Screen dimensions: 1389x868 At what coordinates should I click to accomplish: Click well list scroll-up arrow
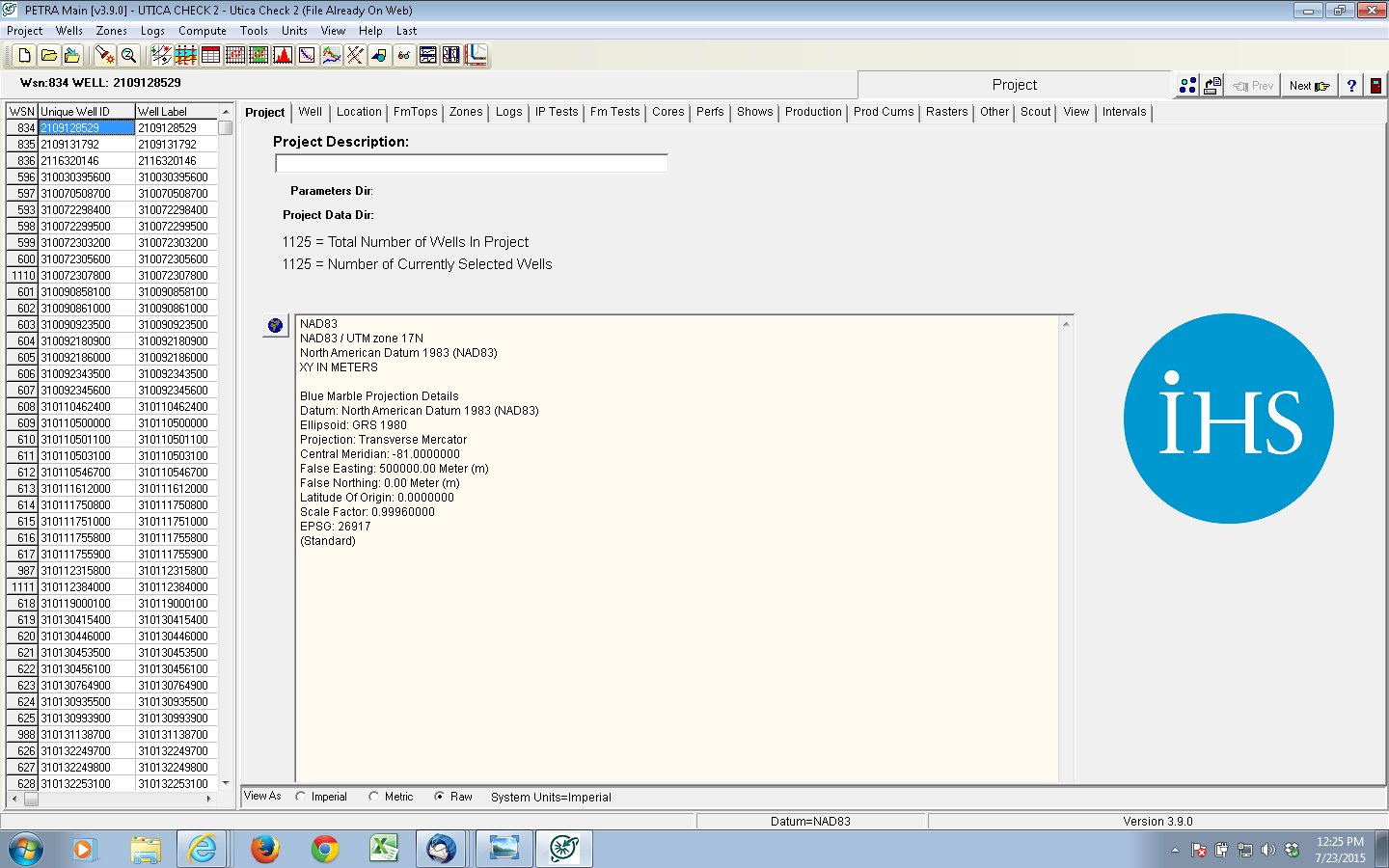pyautogui.click(x=226, y=112)
